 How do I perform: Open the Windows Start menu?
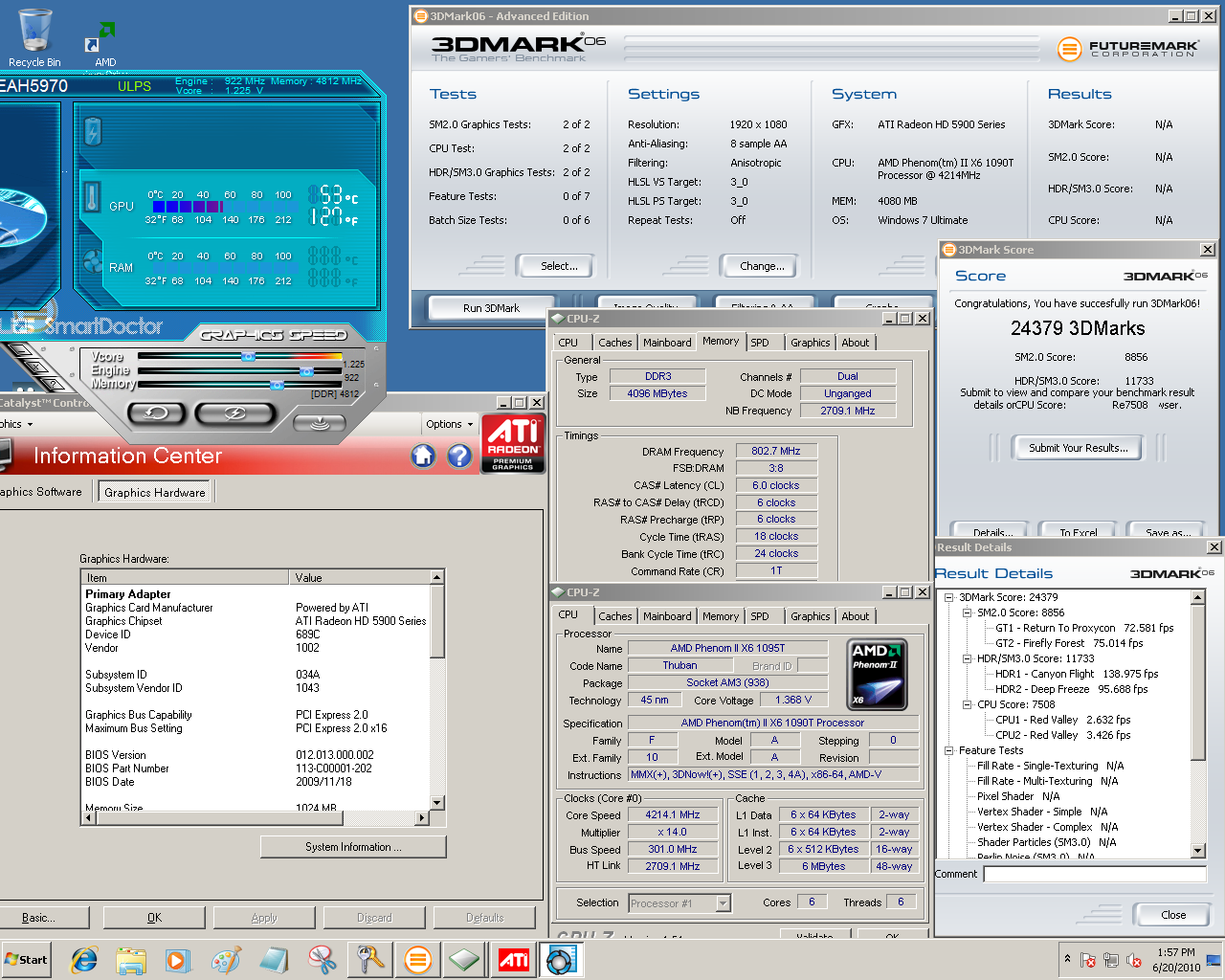pos(26,959)
